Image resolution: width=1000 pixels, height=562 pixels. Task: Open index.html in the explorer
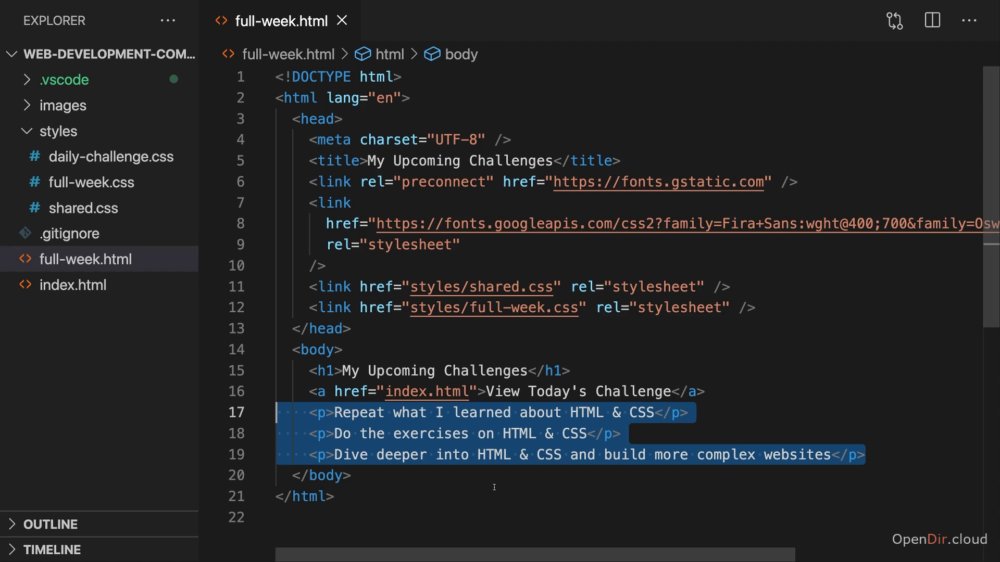pyautogui.click(x=73, y=285)
